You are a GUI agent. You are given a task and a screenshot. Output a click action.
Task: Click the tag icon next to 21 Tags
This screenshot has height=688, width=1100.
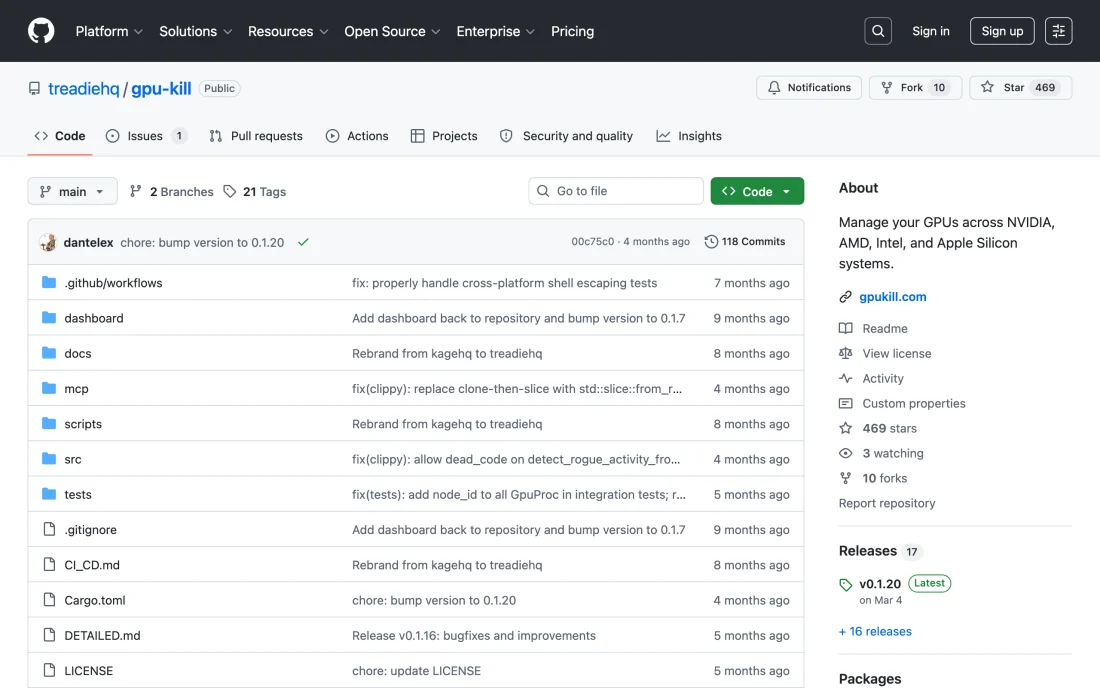point(229,191)
